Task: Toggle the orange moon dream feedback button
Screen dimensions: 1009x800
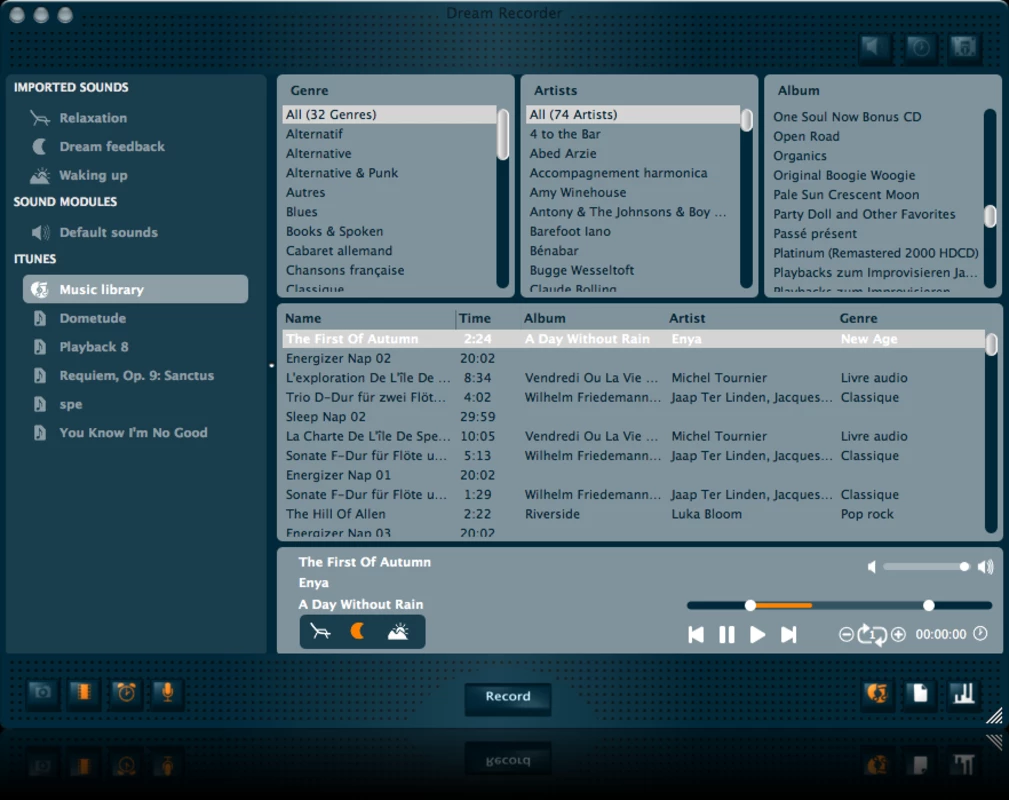Action: coord(358,631)
